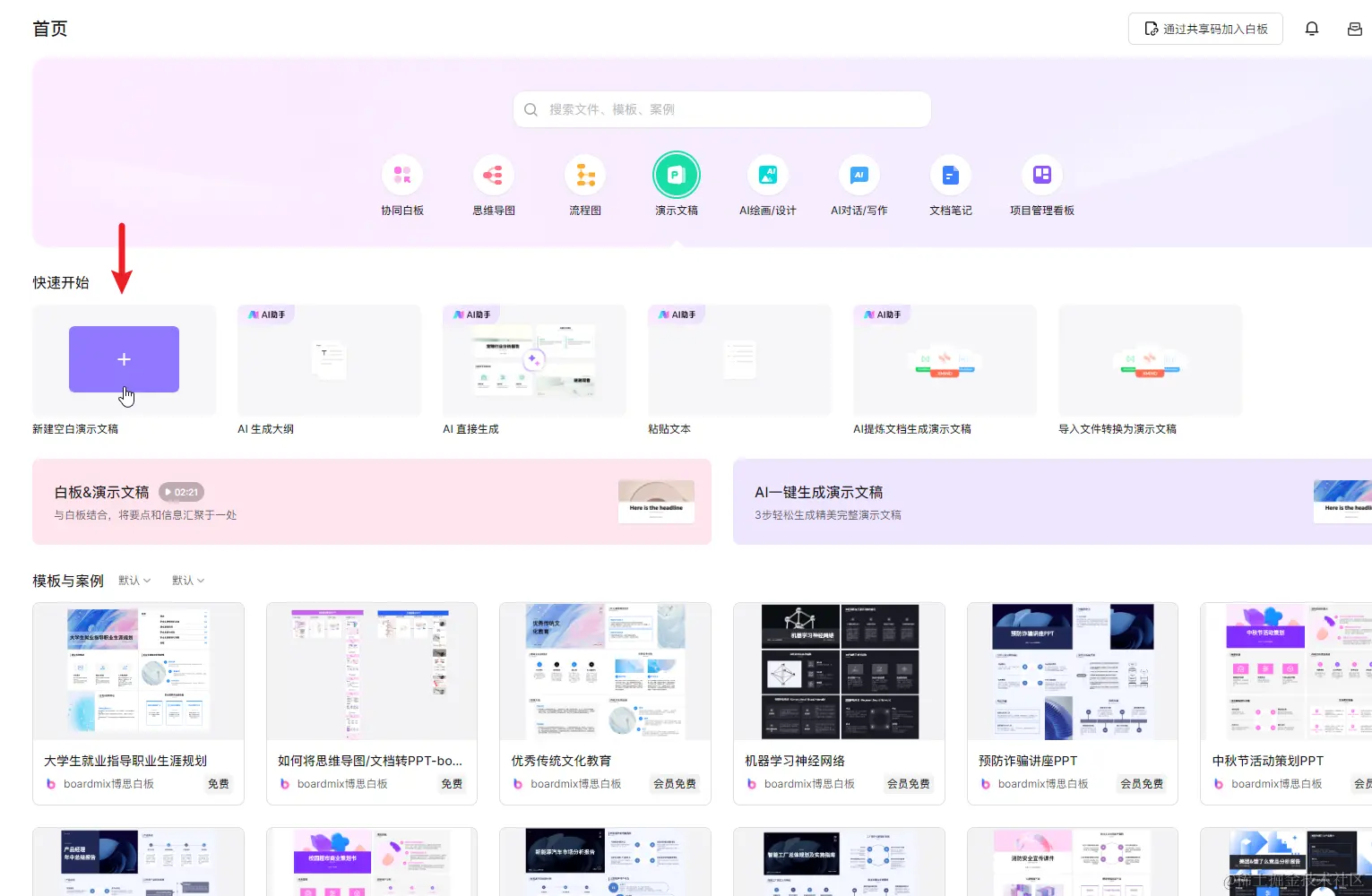Image resolution: width=1372 pixels, height=896 pixels.
Task: Click the search files and templates field
Action: [721, 108]
